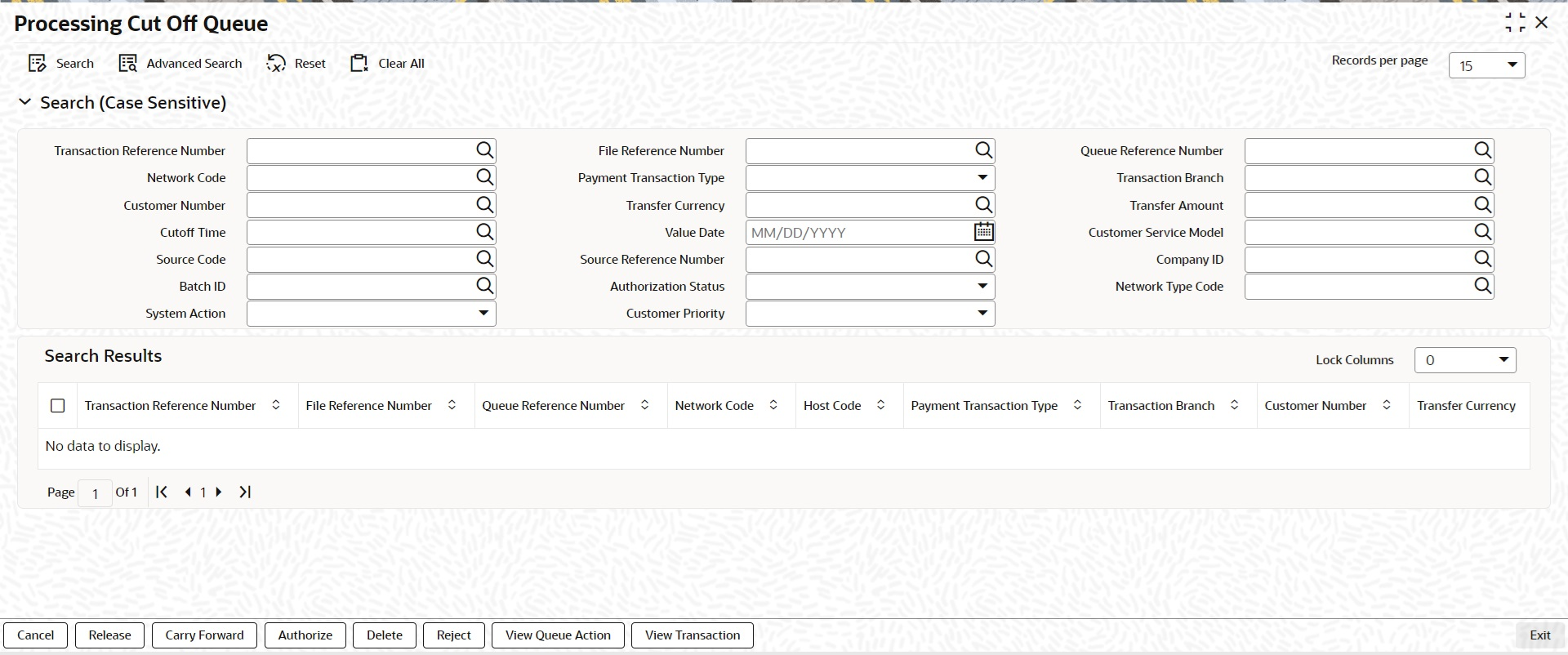Click the Reject button
The width and height of the screenshot is (1568, 655).
454,635
